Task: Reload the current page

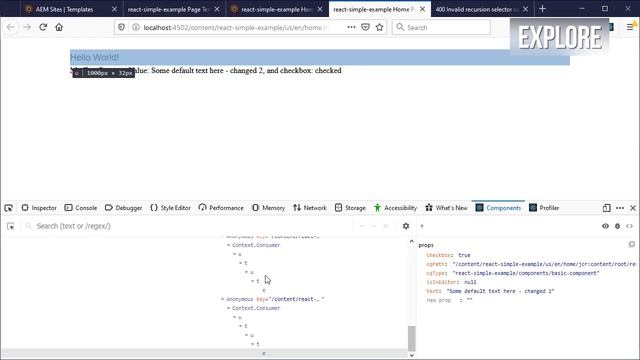Action: click(x=43, y=27)
